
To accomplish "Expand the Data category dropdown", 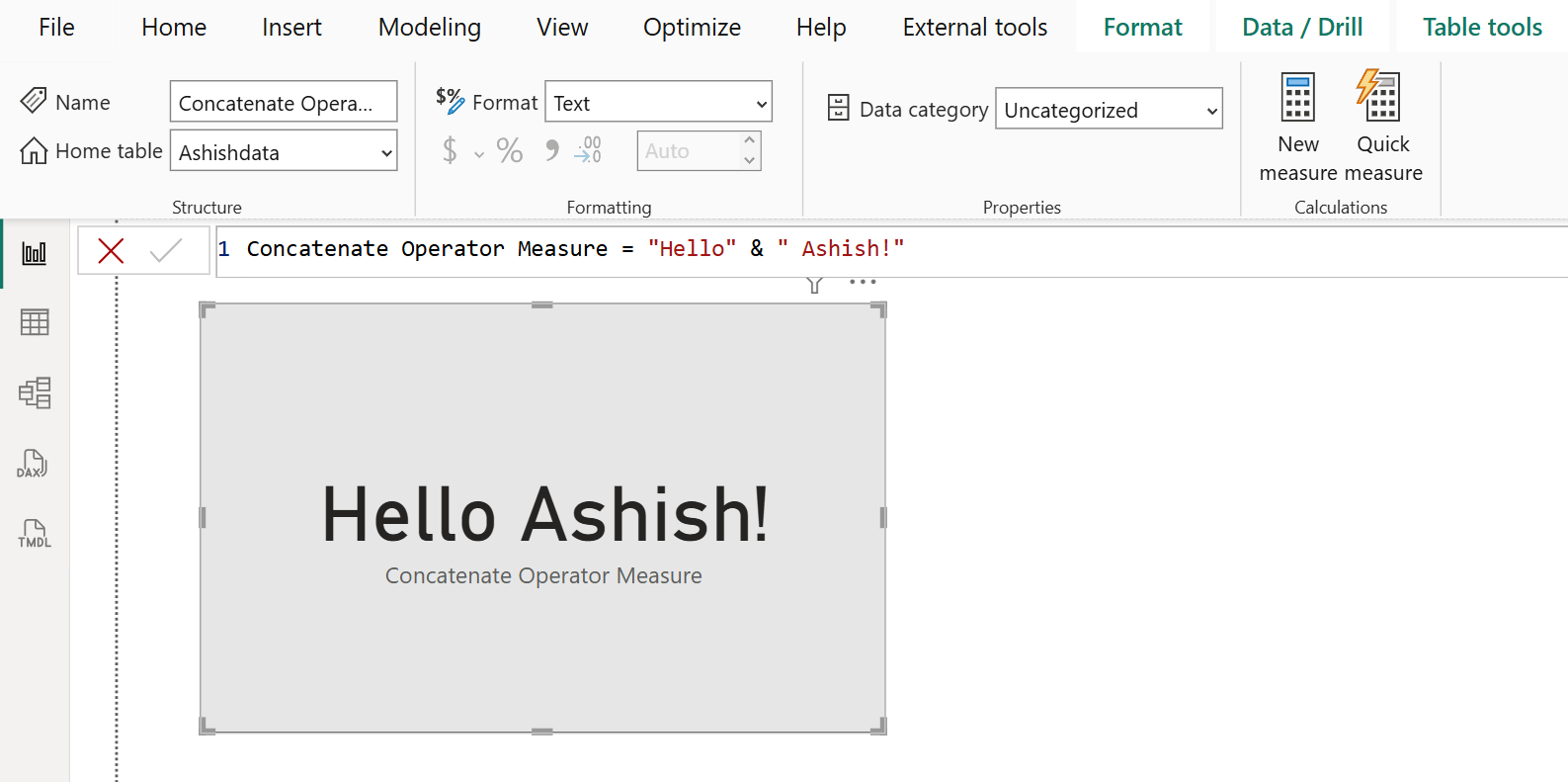I will pyautogui.click(x=1211, y=110).
